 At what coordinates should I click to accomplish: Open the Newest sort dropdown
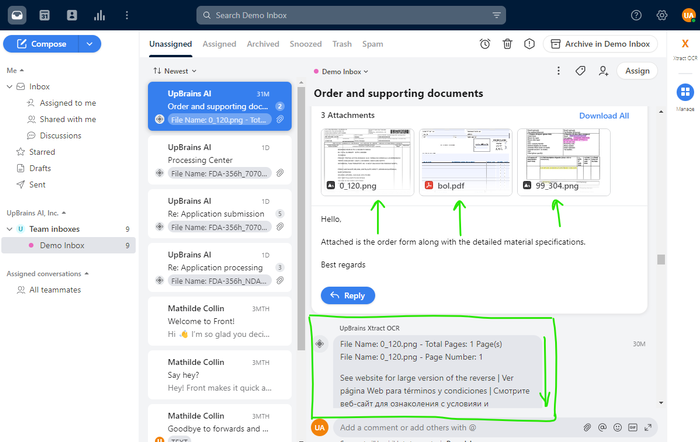(173, 71)
